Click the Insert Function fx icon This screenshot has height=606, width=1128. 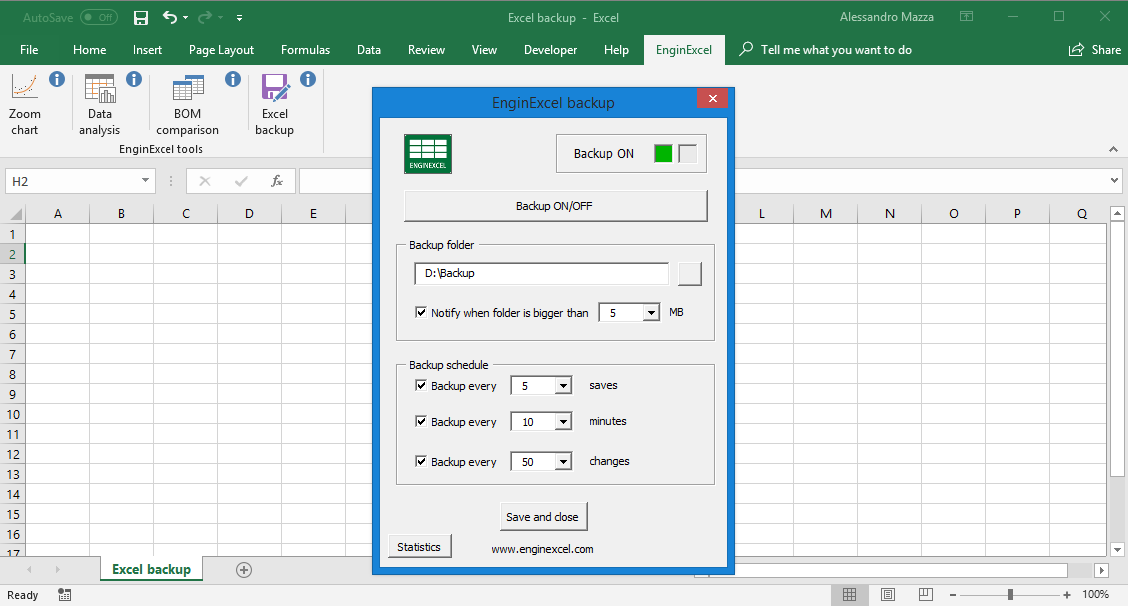point(276,181)
